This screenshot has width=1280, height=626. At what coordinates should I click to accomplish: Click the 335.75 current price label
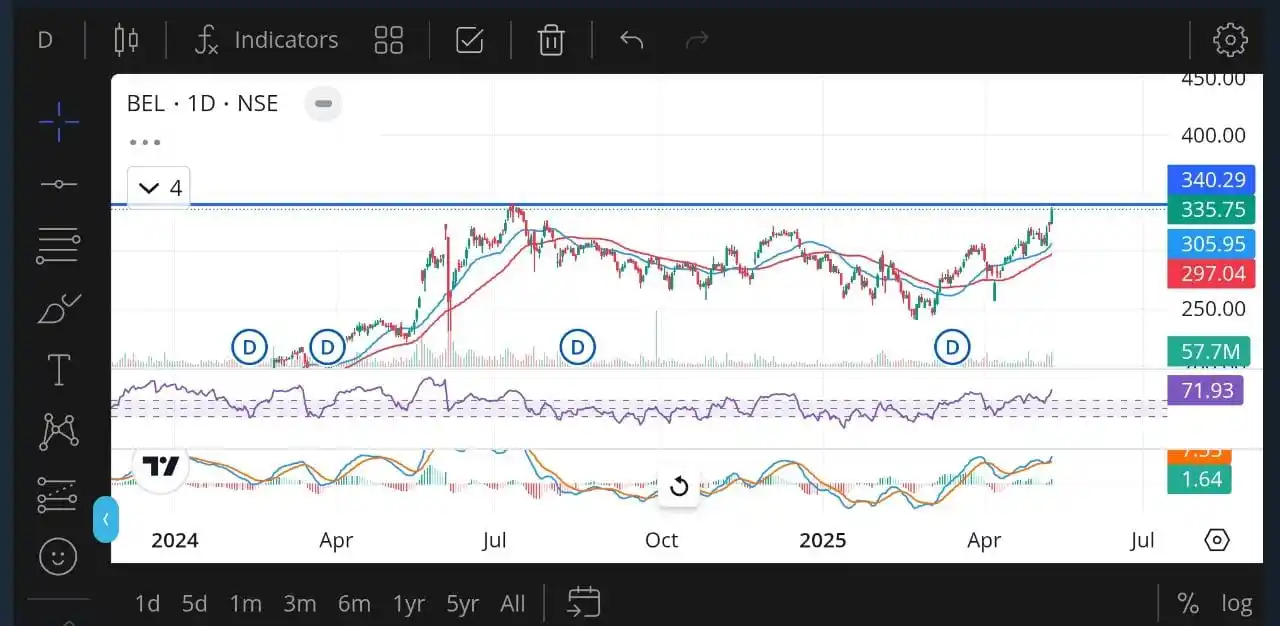[1213, 209]
